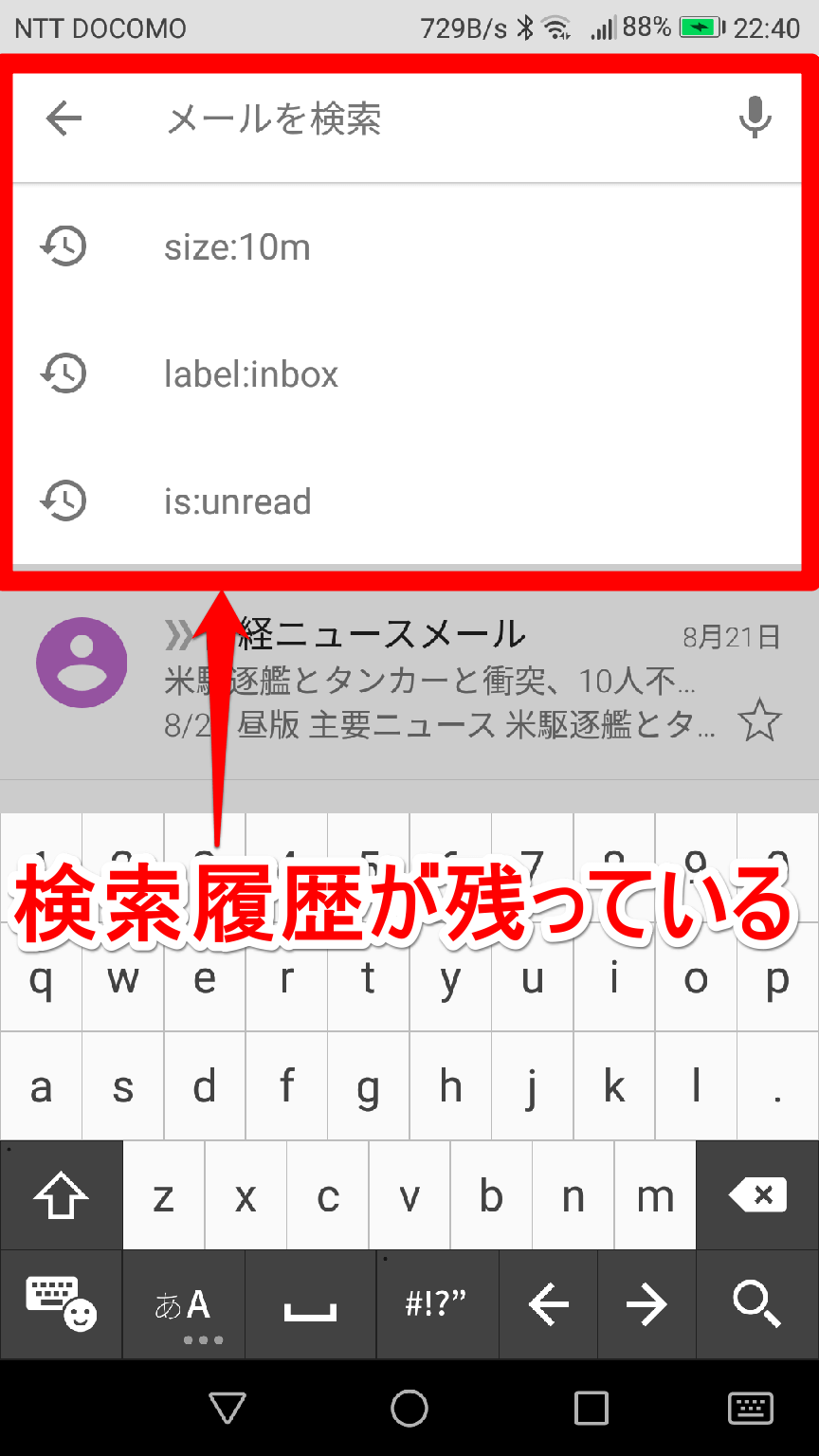Tap the back arrow in search bar
Image resolution: width=819 pixels, height=1456 pixels.
click(x=64, y=119)
